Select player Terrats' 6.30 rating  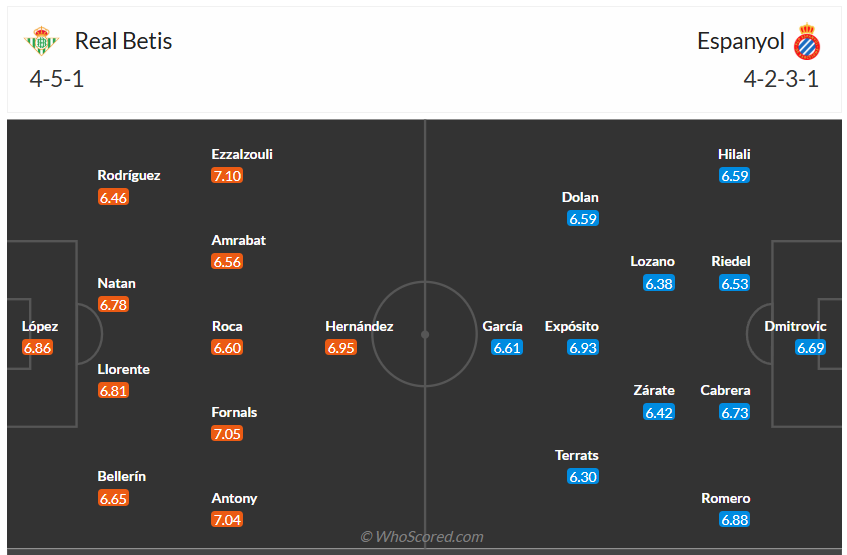583,477
